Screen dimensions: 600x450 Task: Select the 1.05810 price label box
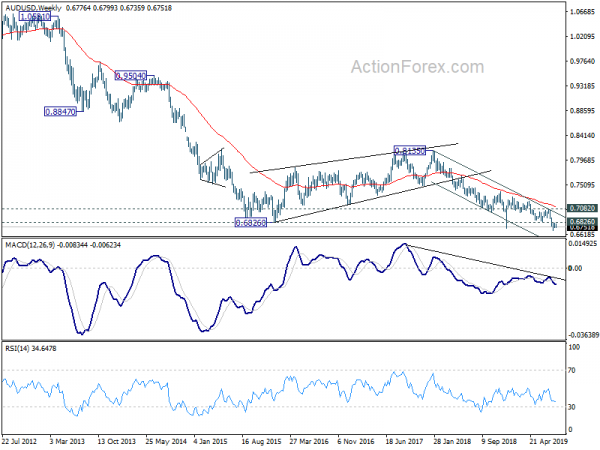tap(34, 17)
